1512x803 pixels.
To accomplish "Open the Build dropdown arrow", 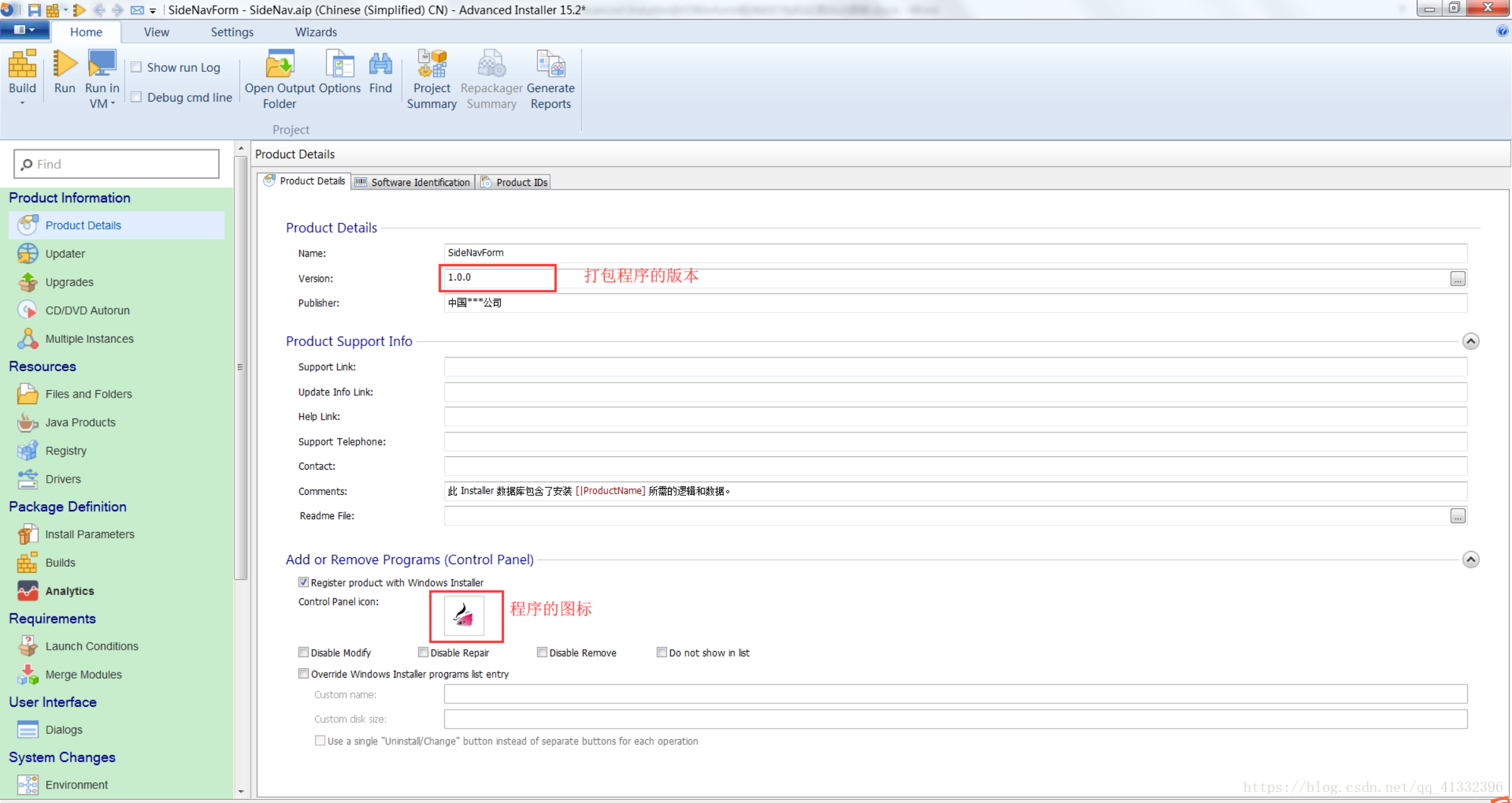I will (x=22, y=103).
